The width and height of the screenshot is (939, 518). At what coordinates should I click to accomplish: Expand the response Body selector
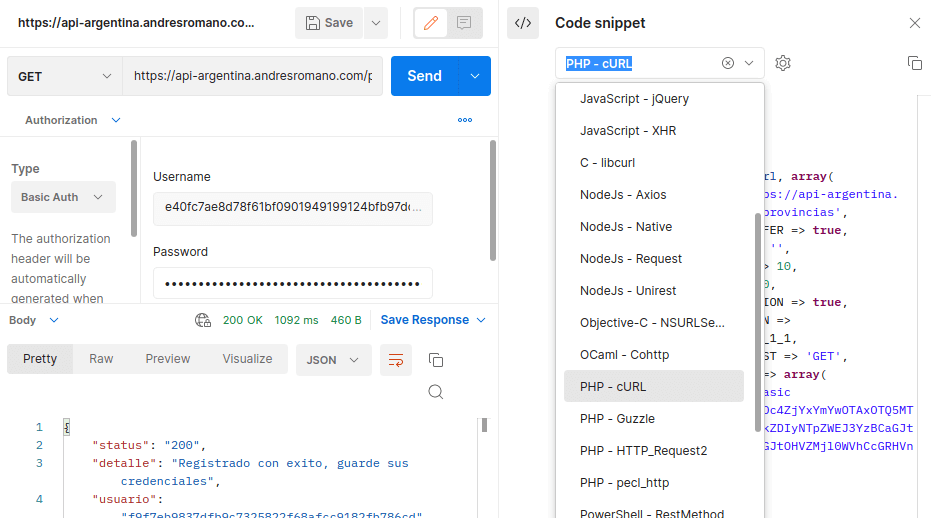point(34,320)
